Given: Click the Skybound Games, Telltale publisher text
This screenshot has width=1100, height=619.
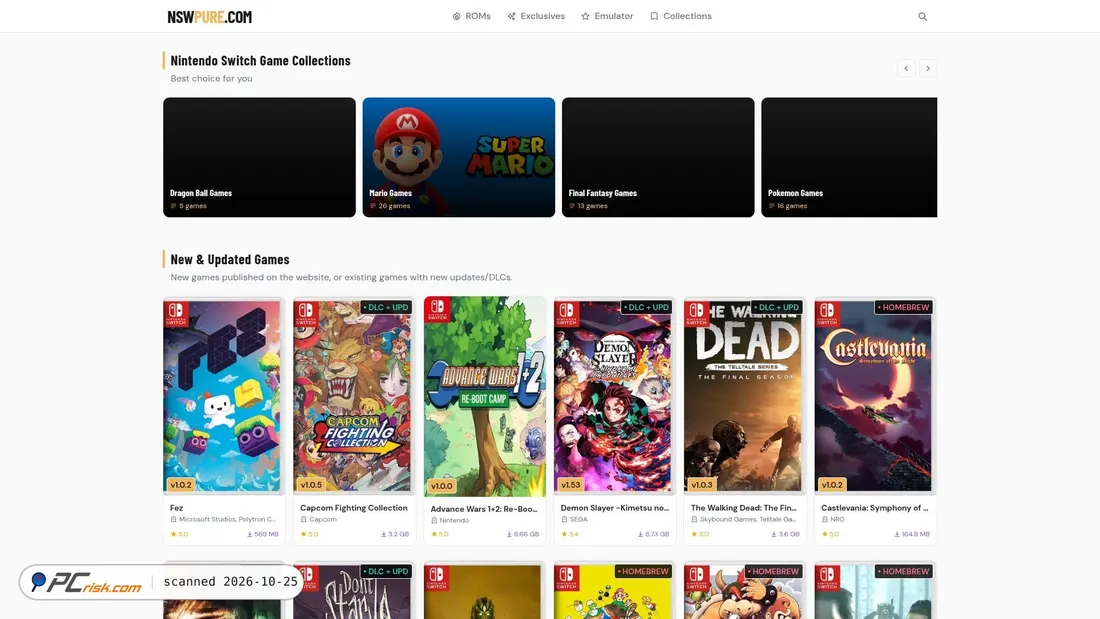Looking at the screenshot, I should 748,519.
